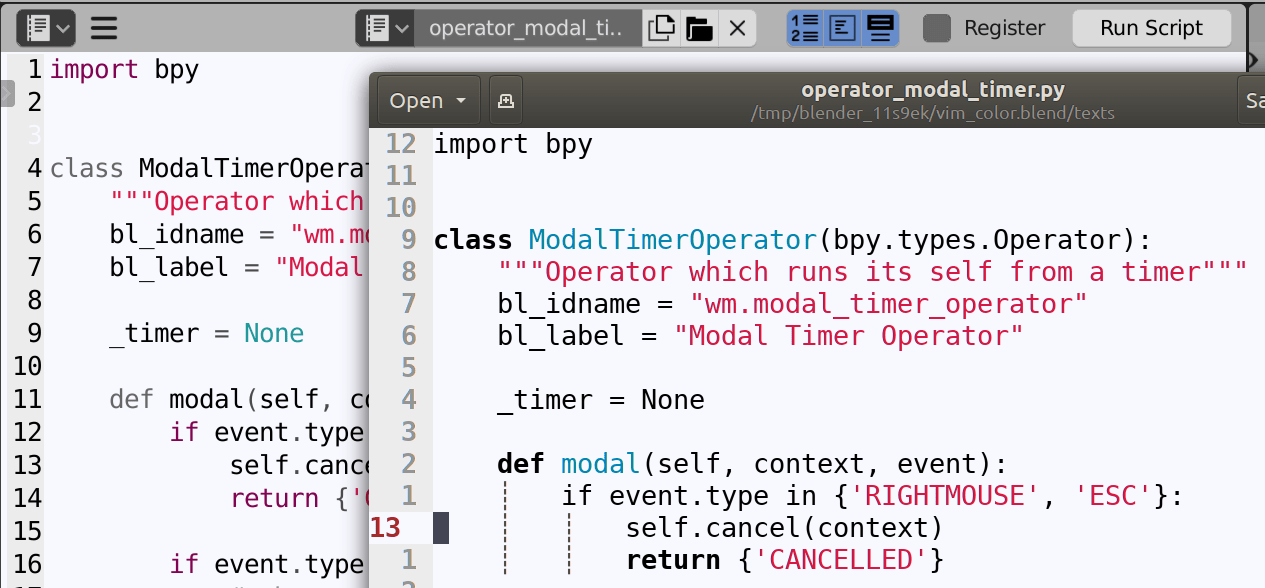
Task: Expand the right-side panel arrow
Action: click(x=1252, y=60)
